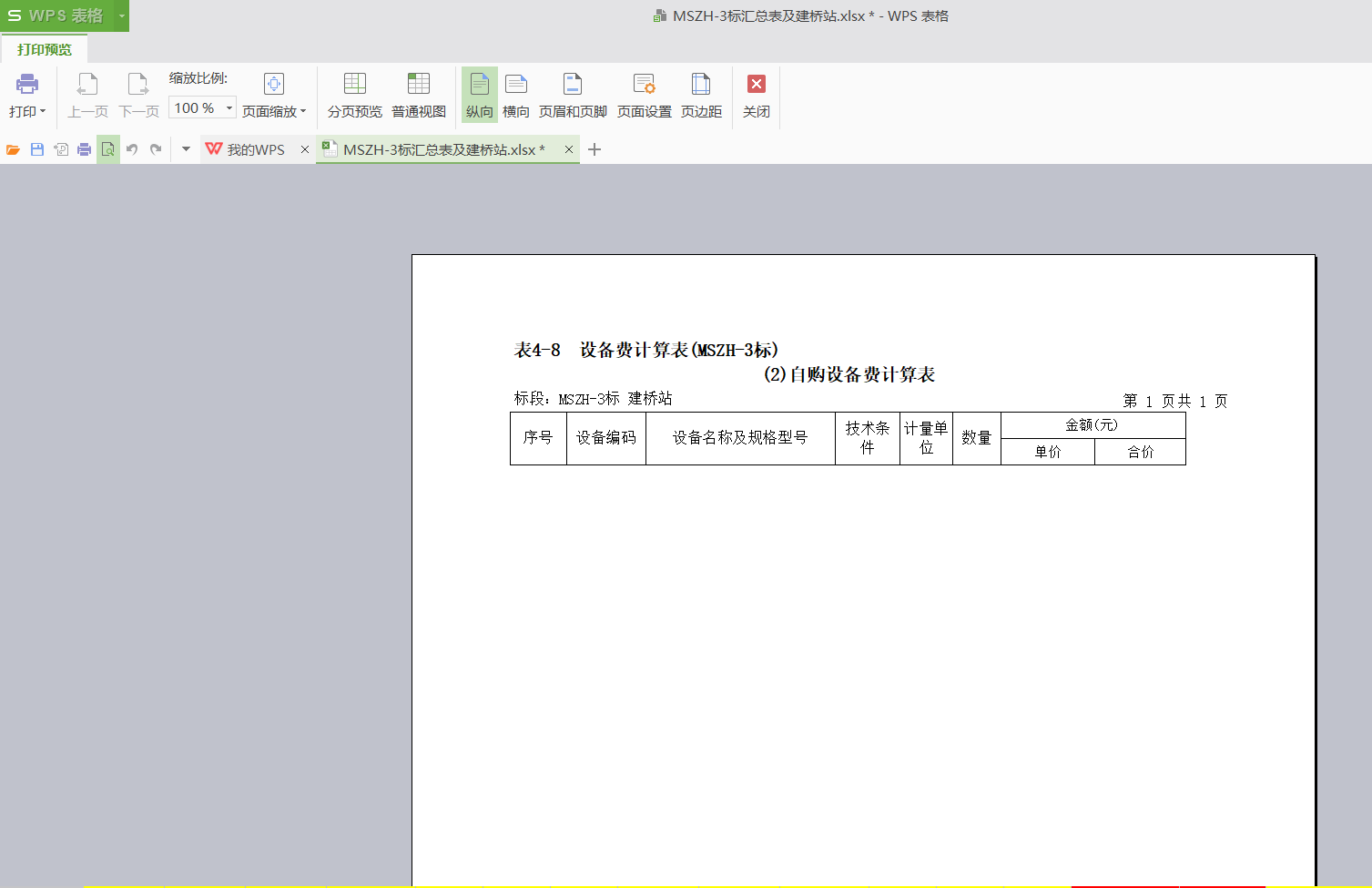Click the quick-access print icon
Image resolution: width=1372 pixels, height=888 pixels.
coord(85,149)
